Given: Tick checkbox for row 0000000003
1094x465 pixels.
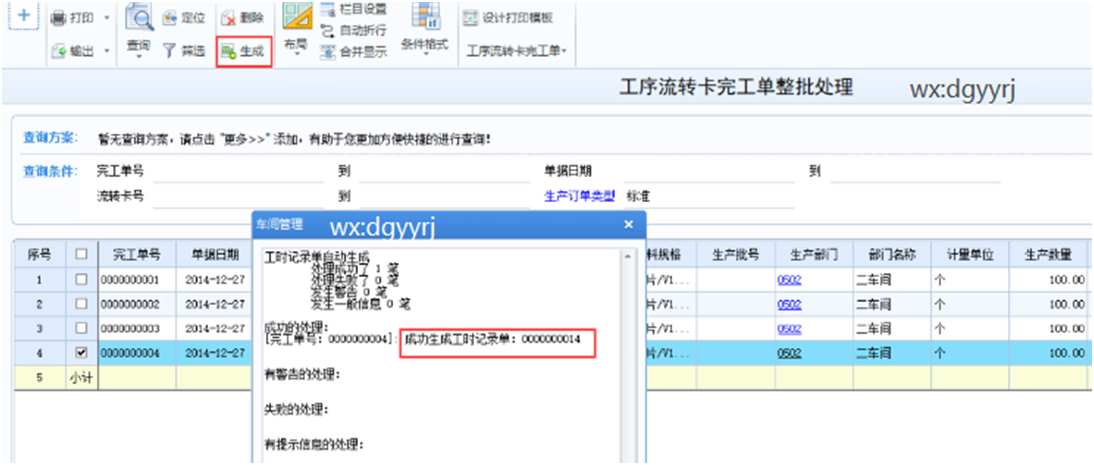Looking at the screenshot, I should [82, 328].
